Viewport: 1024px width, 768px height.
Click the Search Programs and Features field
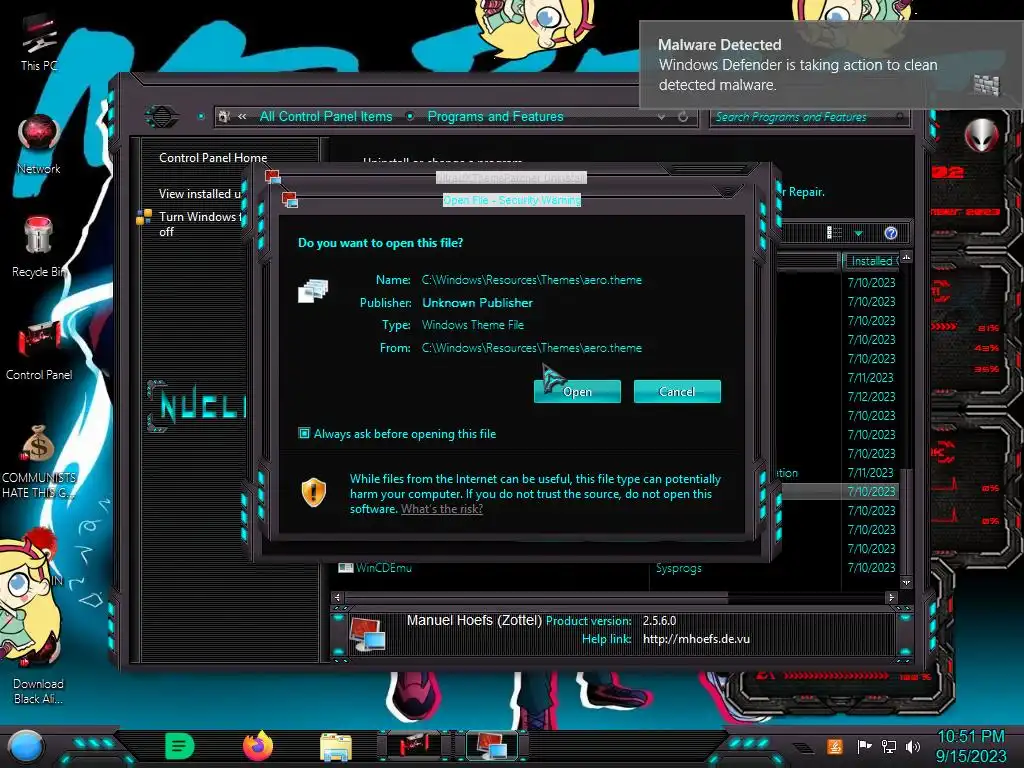[808, 117]
